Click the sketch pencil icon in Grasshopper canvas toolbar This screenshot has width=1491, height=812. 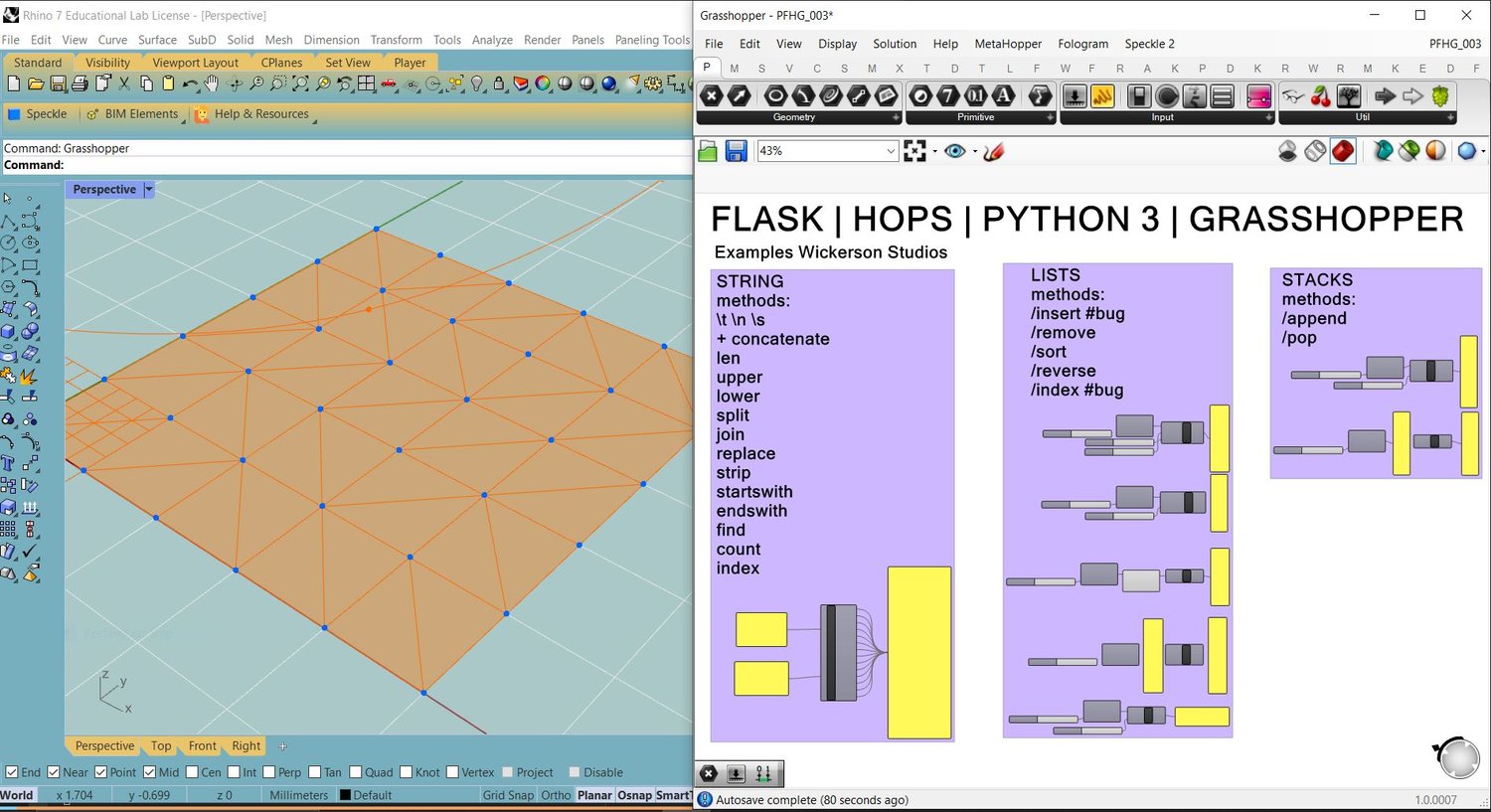pos(994,151)
